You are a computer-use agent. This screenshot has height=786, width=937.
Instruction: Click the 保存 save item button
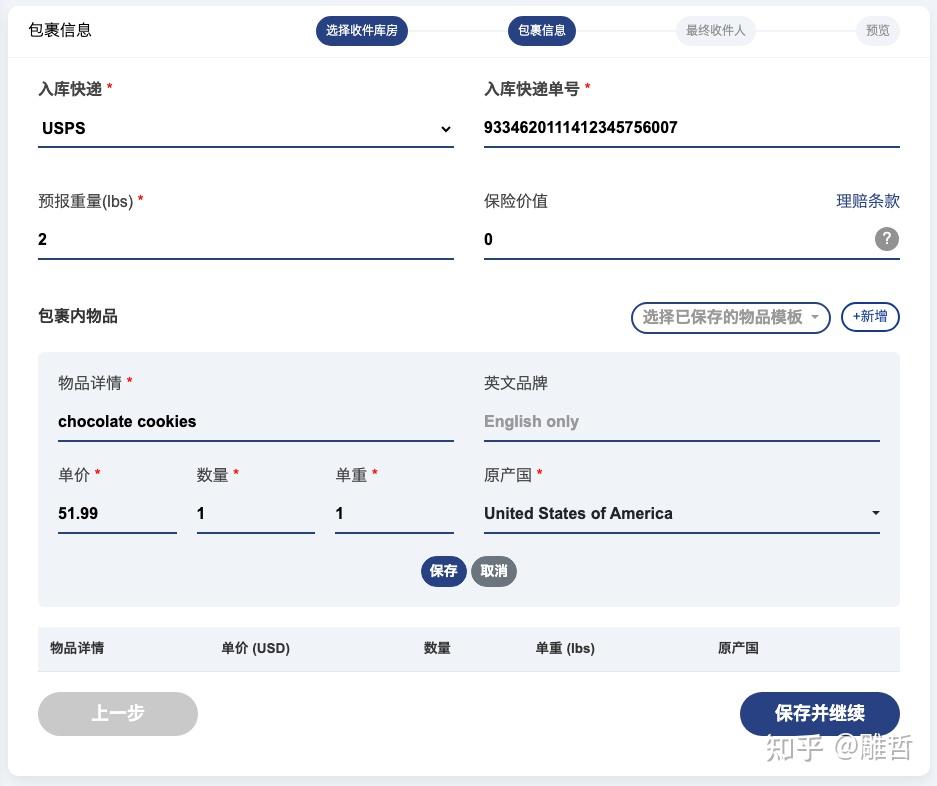443,571
